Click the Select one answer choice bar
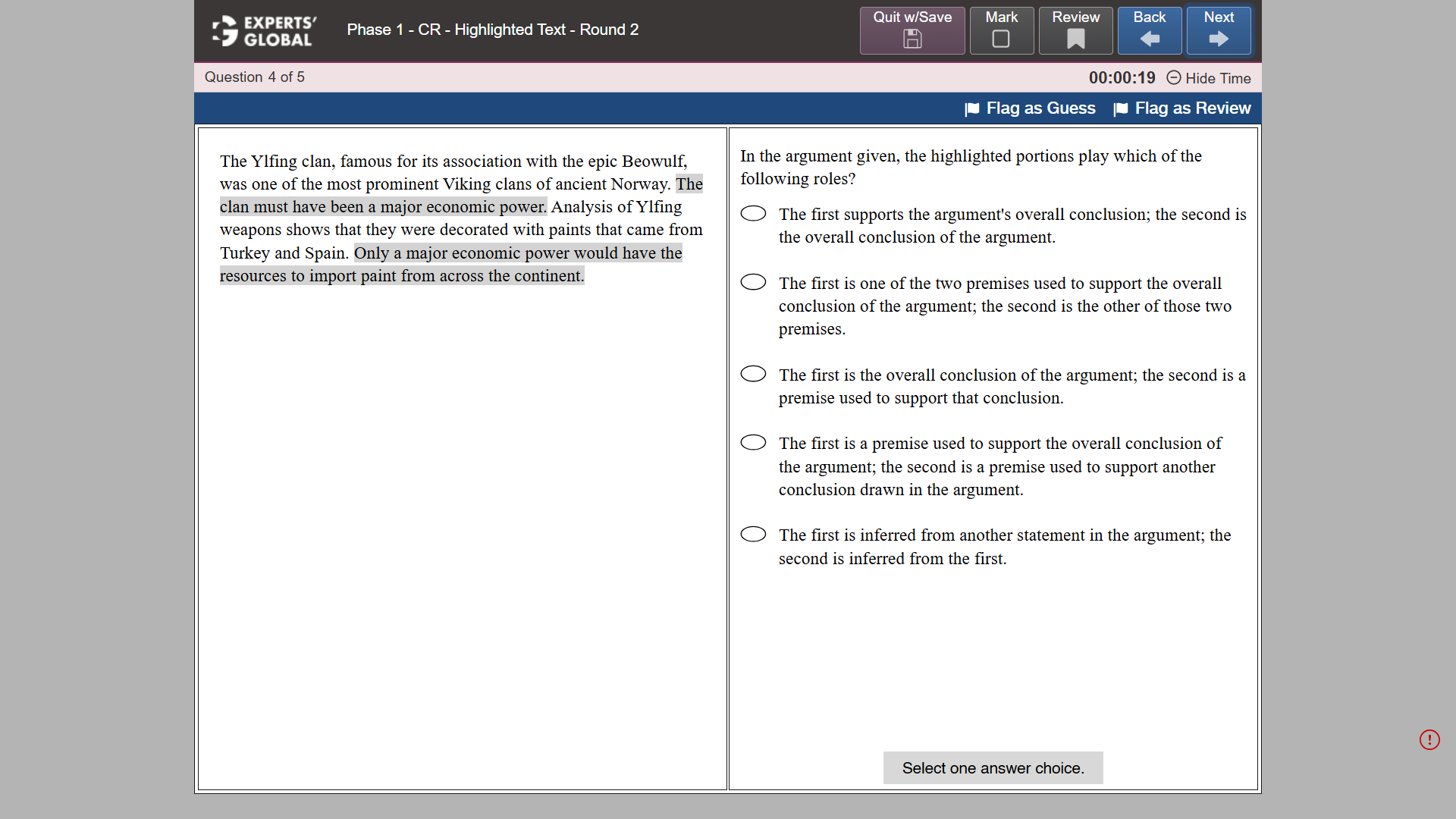The height and width of the screenshot is (819, 1456). (993, 767)
